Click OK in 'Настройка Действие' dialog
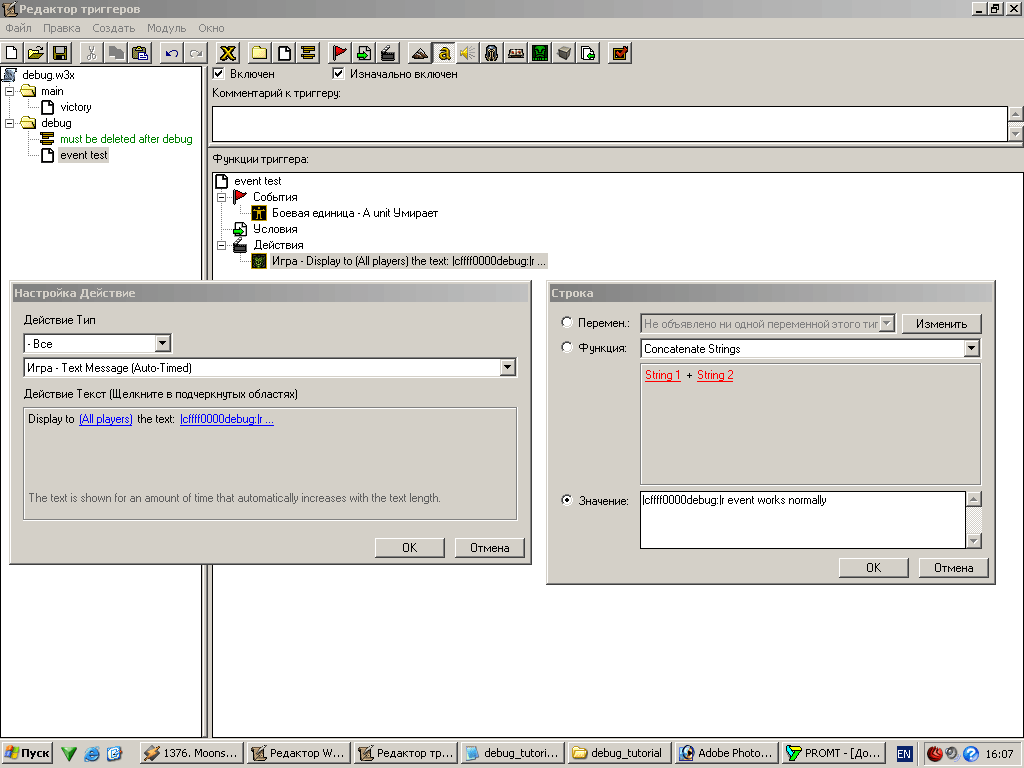Viewport: 1024px width, 768px height. point(409,547)
